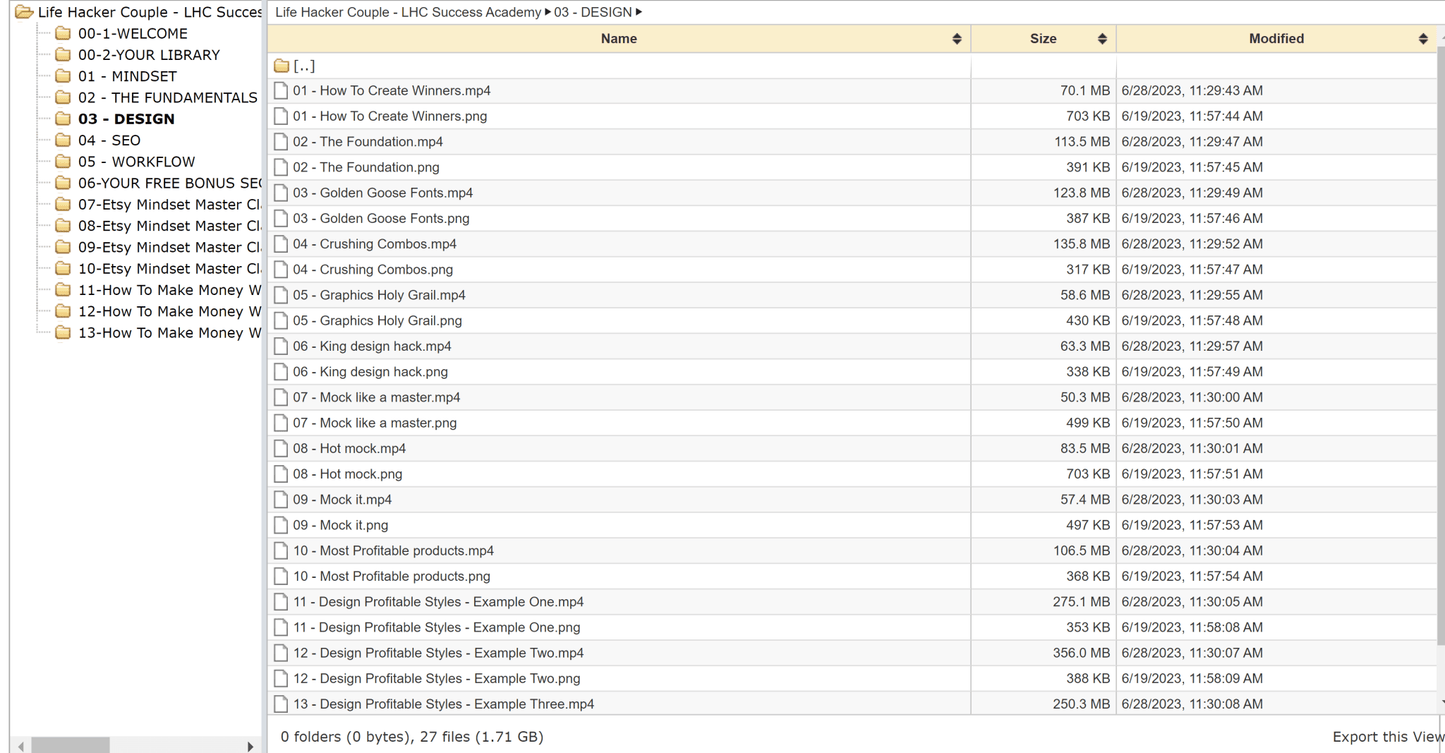The width and height of the screenshot is (1445, 753).
Task: Click file icon of 09 - Mock it.png
Action: [281, 525]
